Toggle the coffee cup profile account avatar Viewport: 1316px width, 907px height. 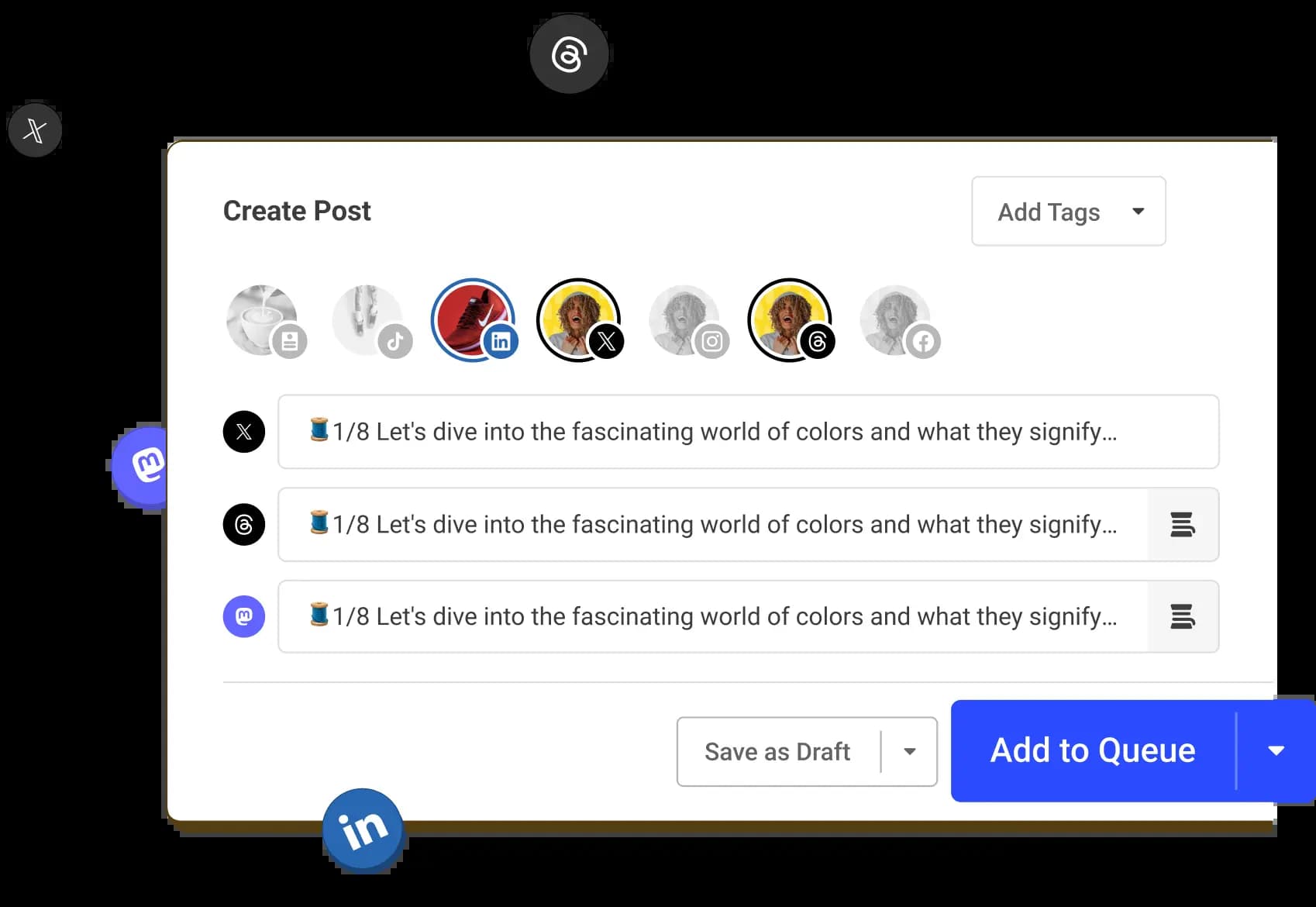coord(266,320)
